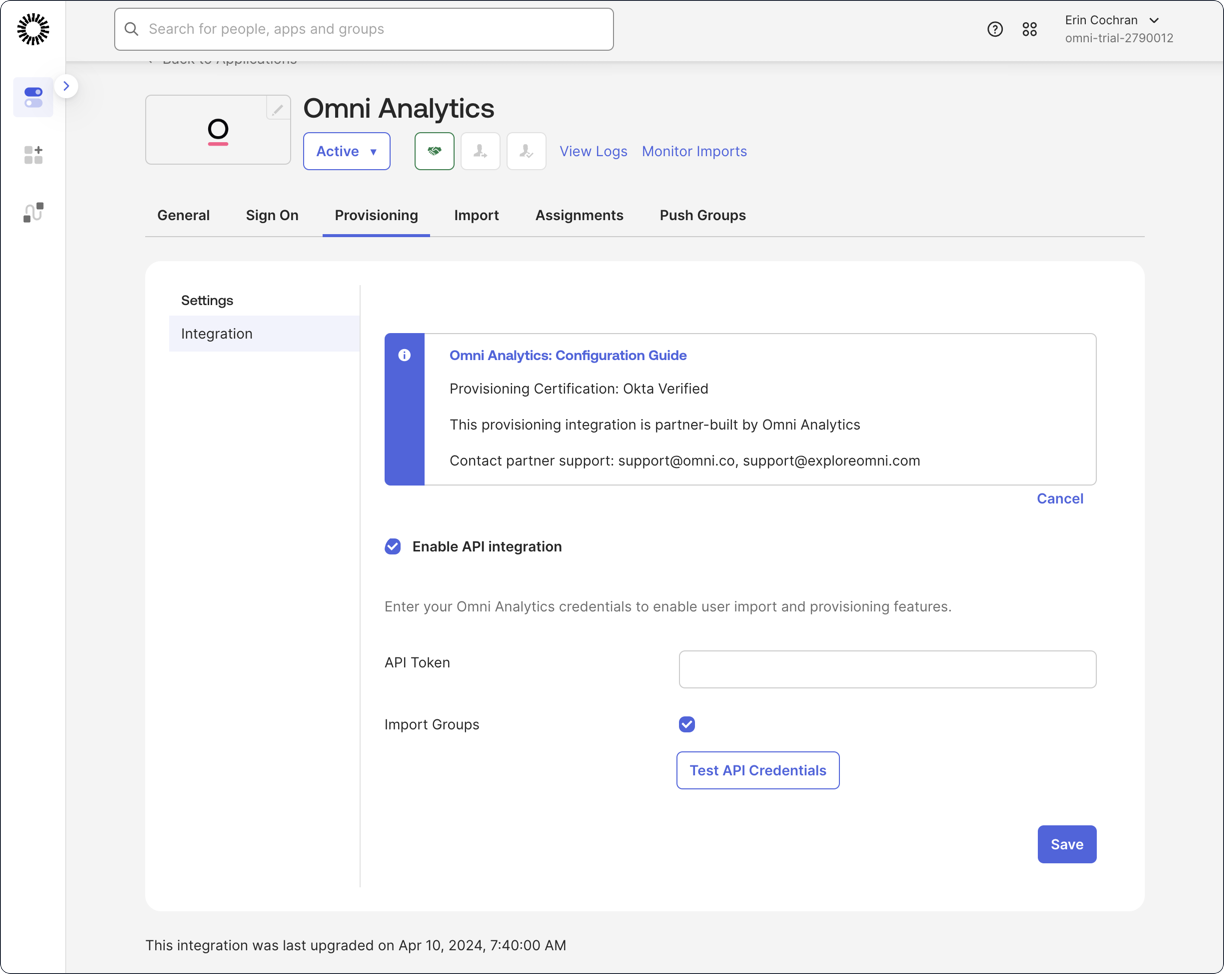Expand the sidebar with chevron arrow
Screen dimensions: 1224x974
tap(66, 86)
